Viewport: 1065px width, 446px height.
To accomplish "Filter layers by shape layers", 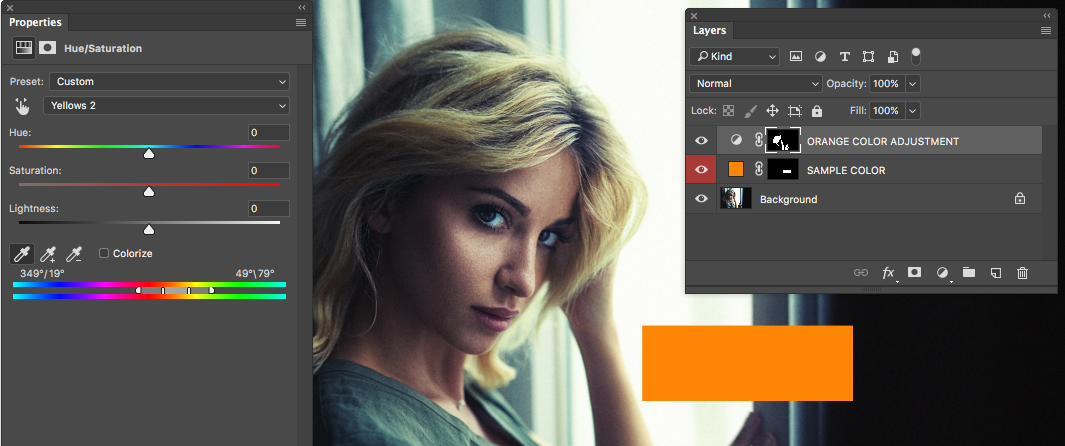I will (868, 56).
